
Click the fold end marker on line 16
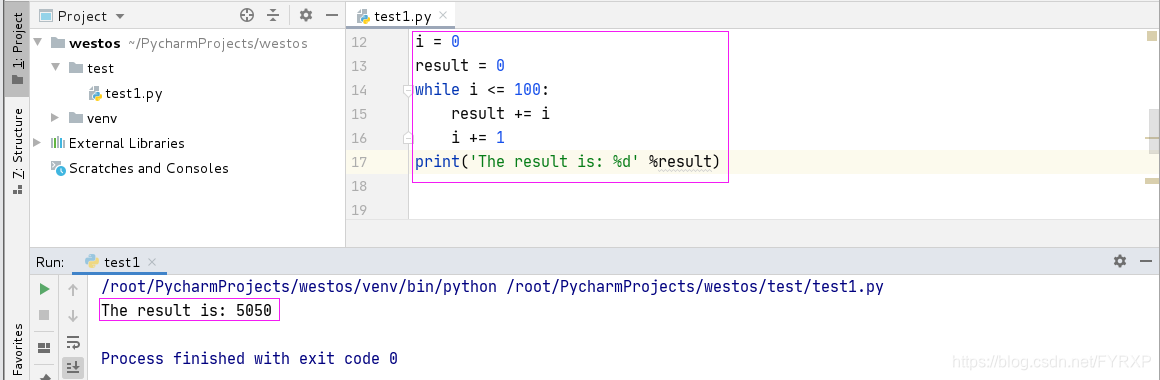(407, 138)
